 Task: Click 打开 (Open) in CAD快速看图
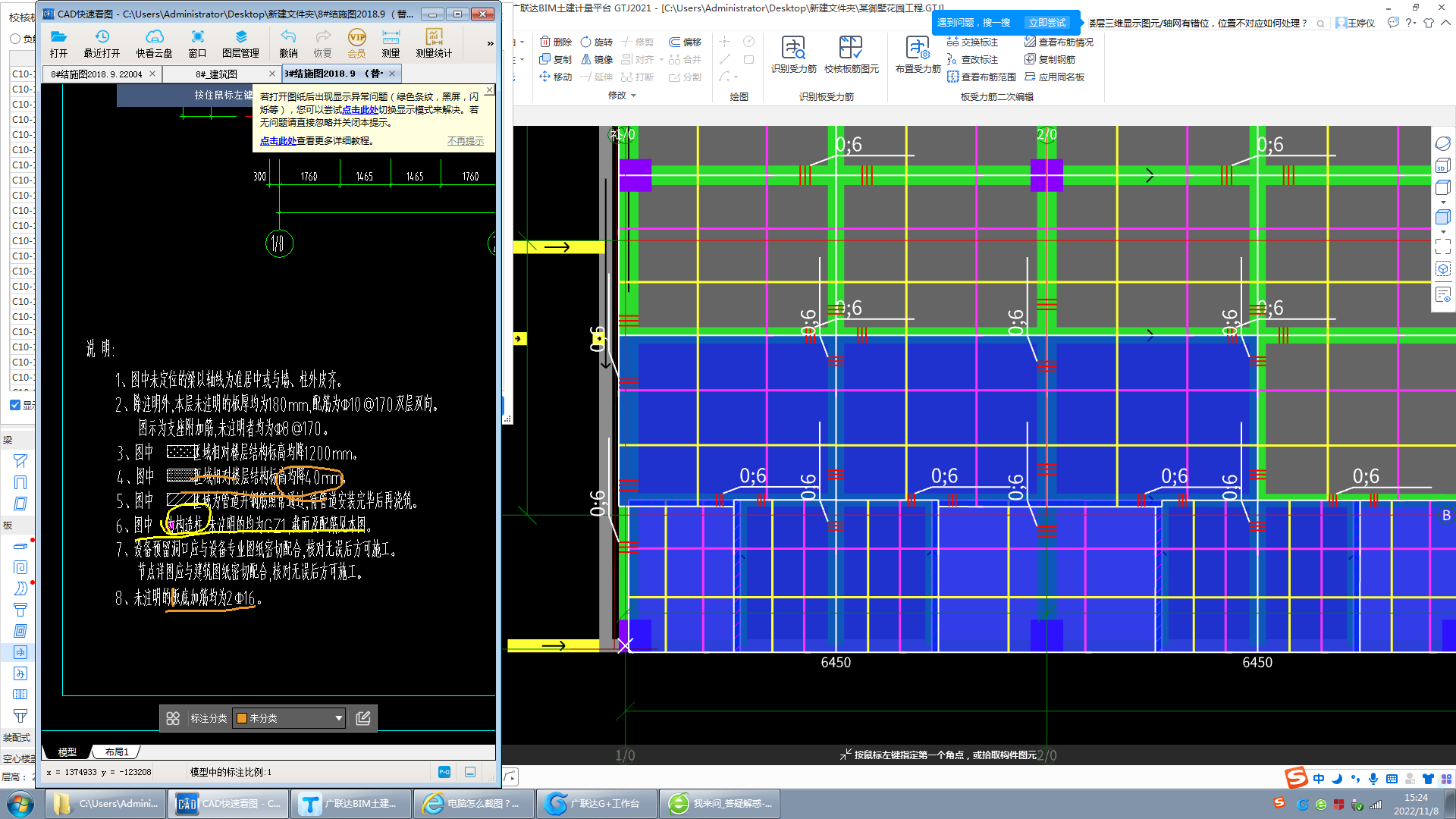[x=58, y=44]
